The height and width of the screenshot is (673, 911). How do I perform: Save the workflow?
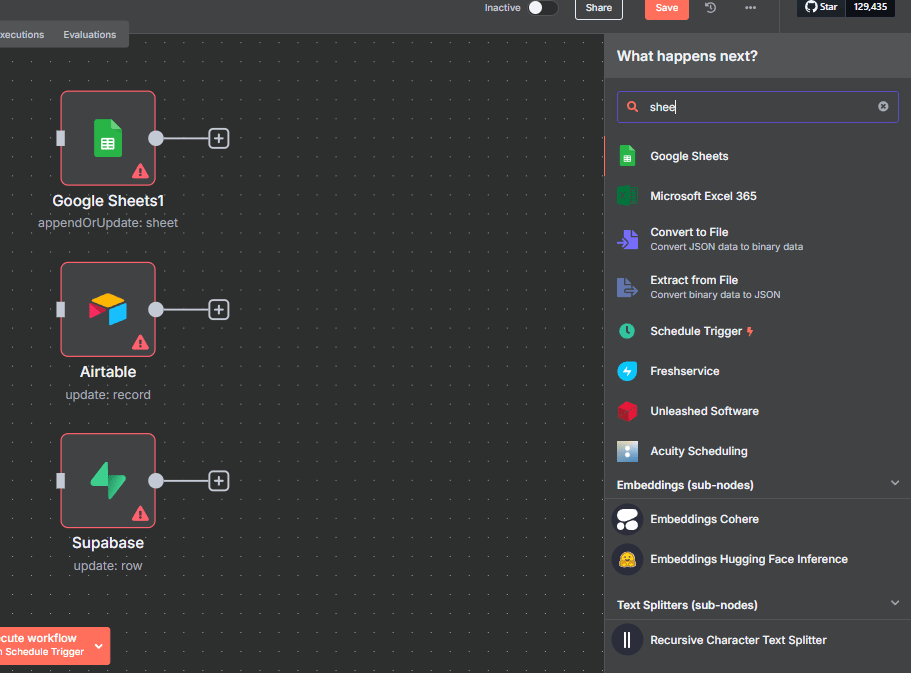(667, 8)
